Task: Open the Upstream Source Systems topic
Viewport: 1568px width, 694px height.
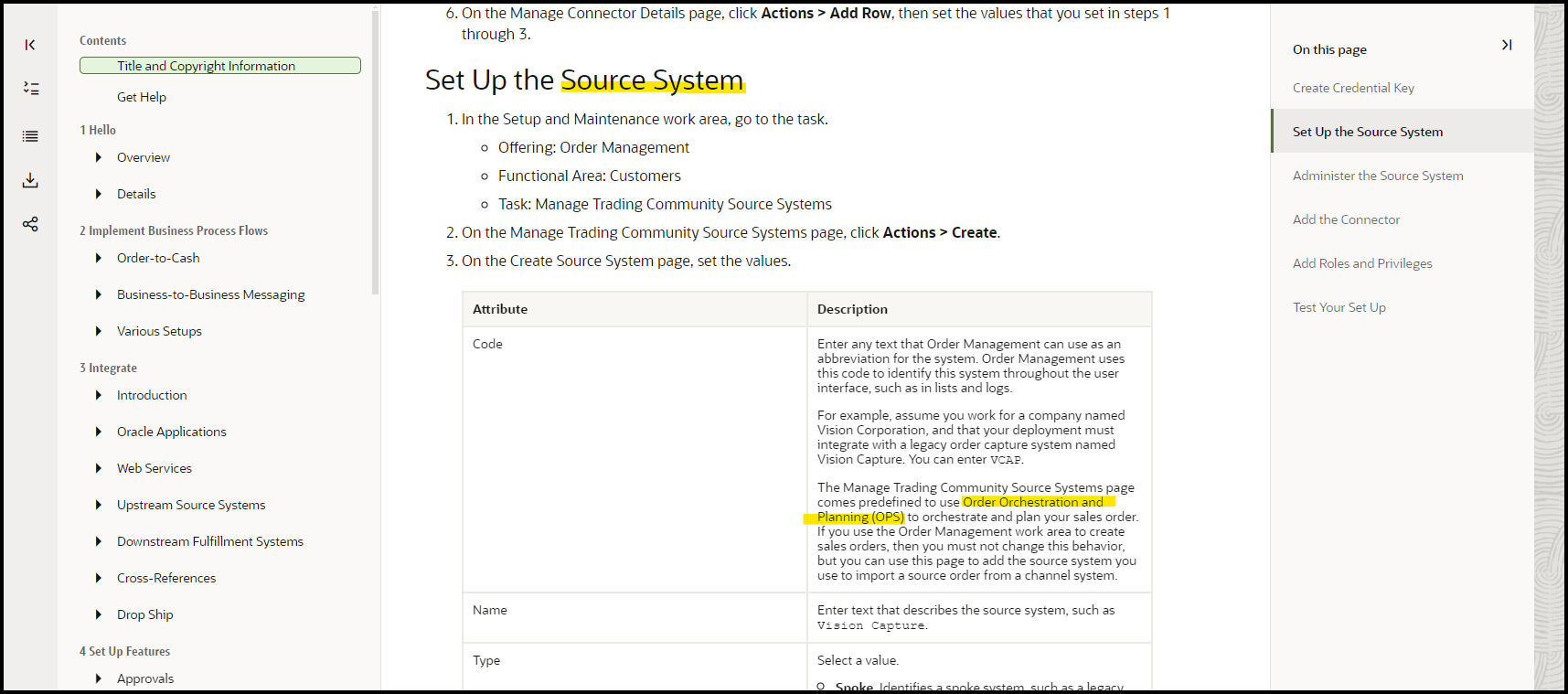Action: pos(191,505)
